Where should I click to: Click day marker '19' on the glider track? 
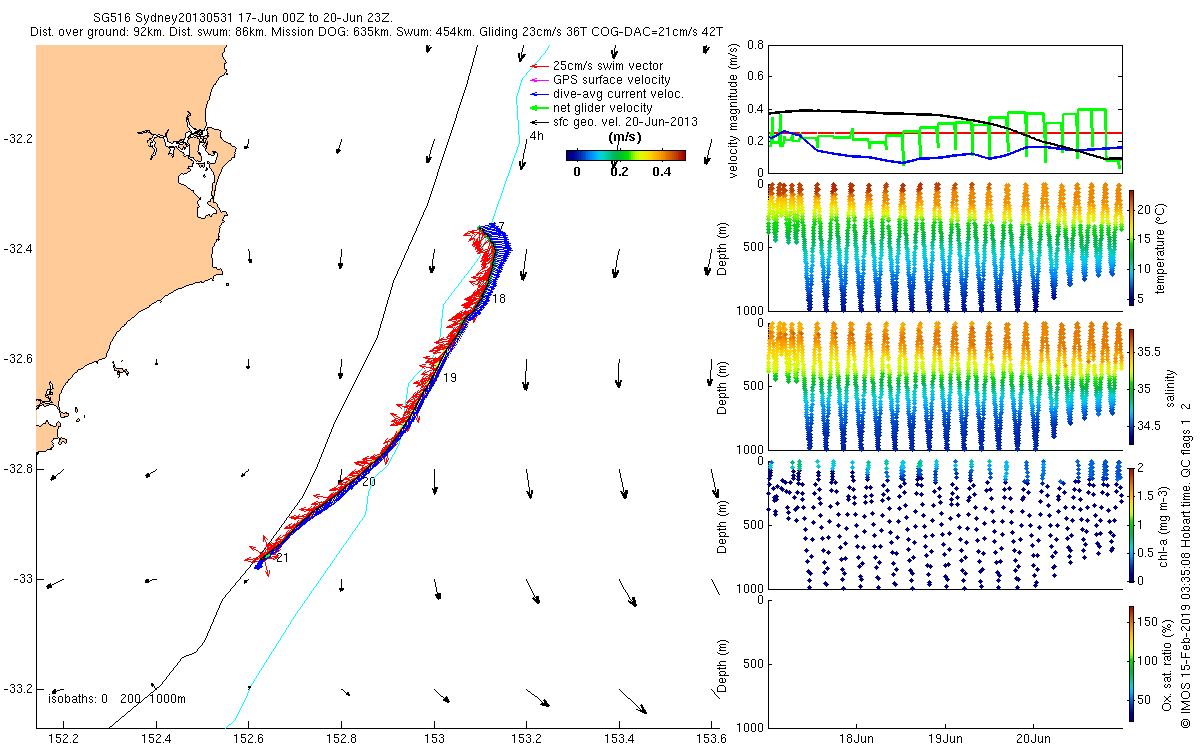(x=450, y=378)
